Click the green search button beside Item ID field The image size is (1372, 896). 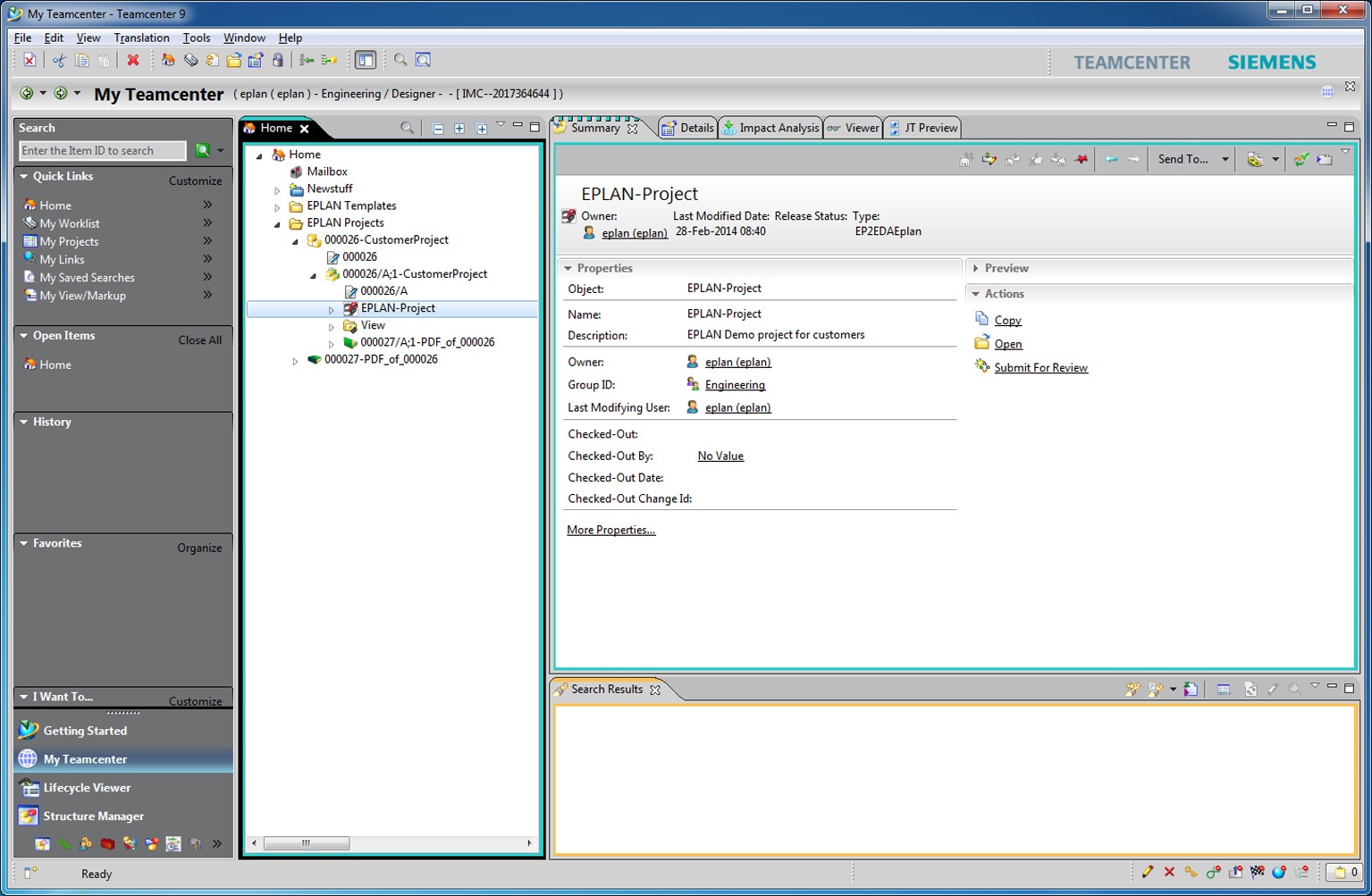click(x=203, y=151)
